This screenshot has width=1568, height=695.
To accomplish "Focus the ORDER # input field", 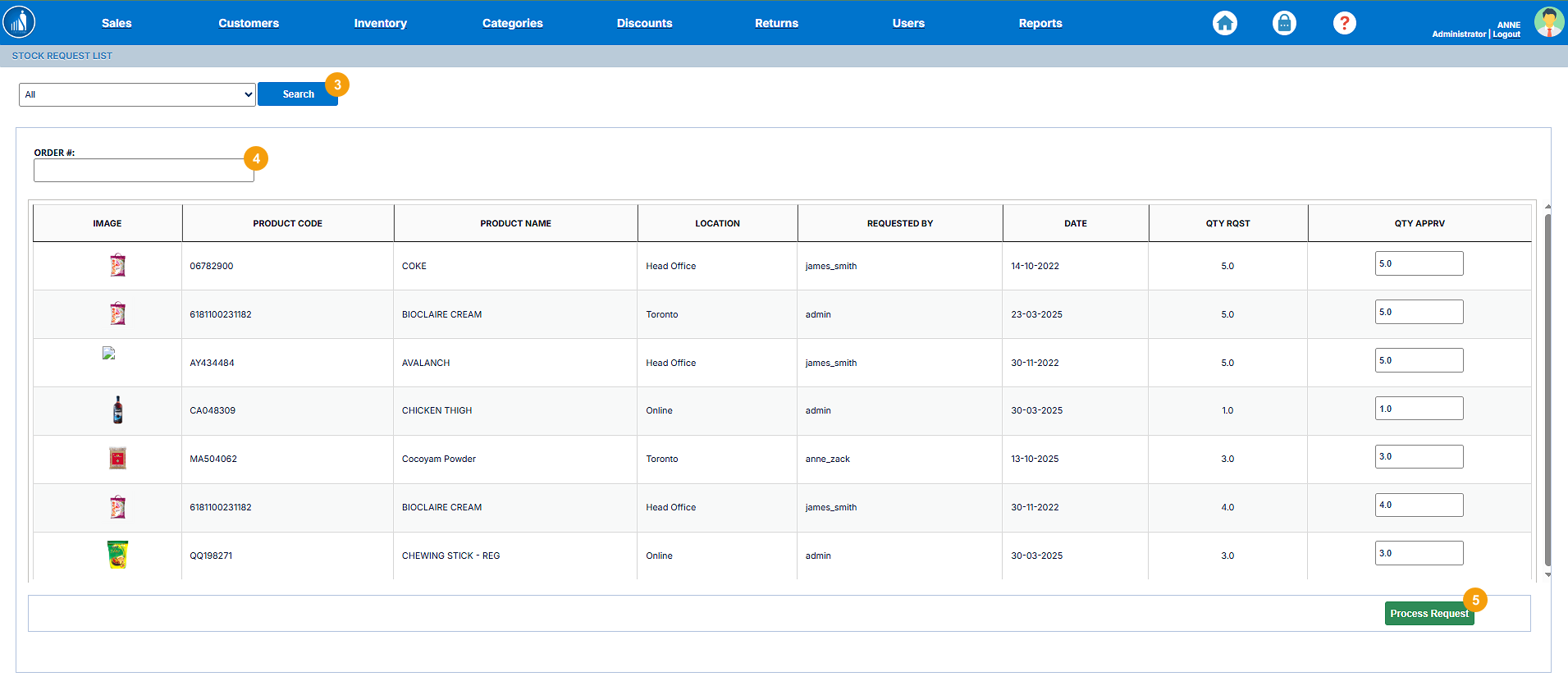I will pos(144,171).
